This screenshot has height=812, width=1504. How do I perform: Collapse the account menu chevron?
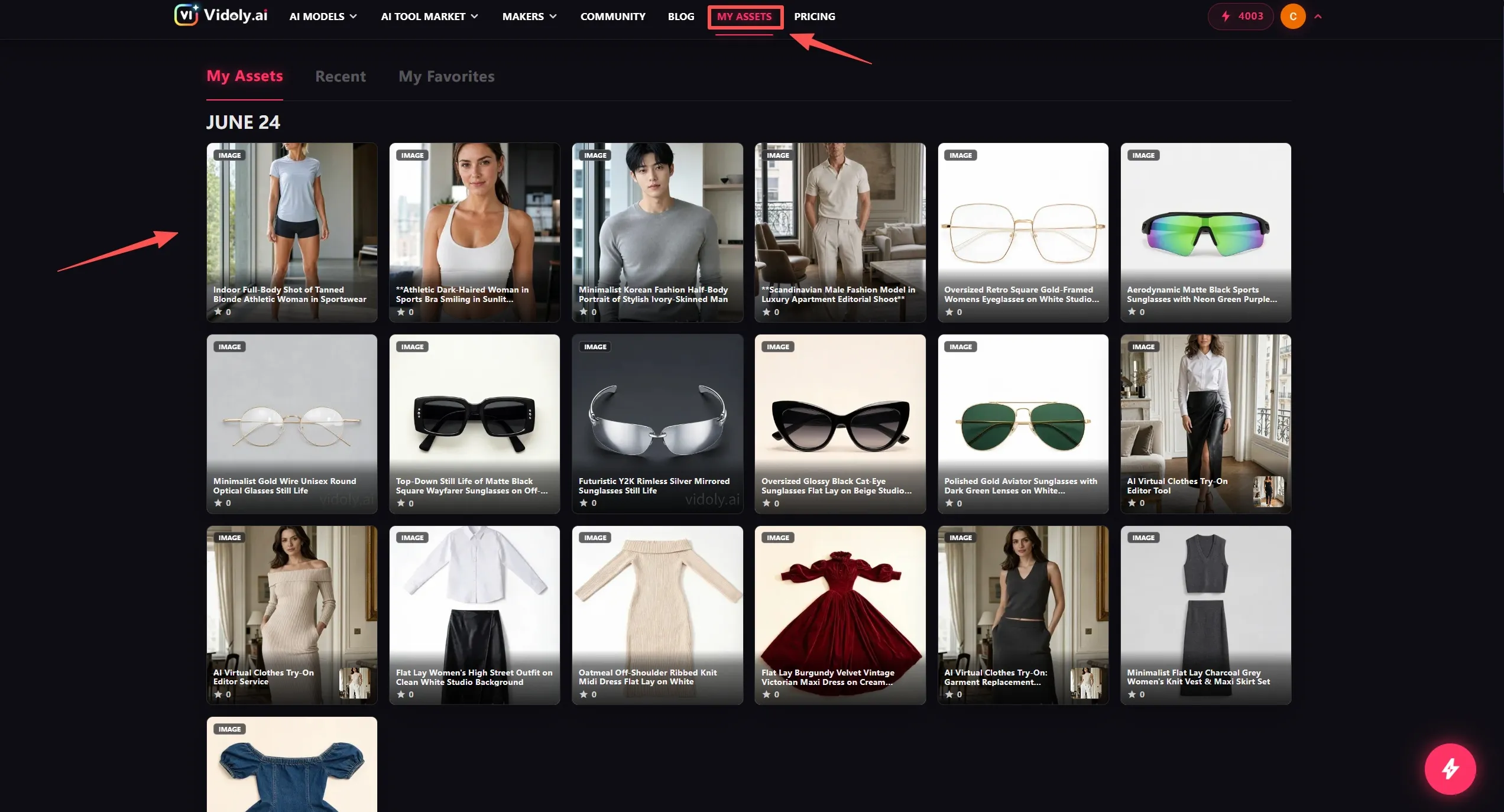1318,17
